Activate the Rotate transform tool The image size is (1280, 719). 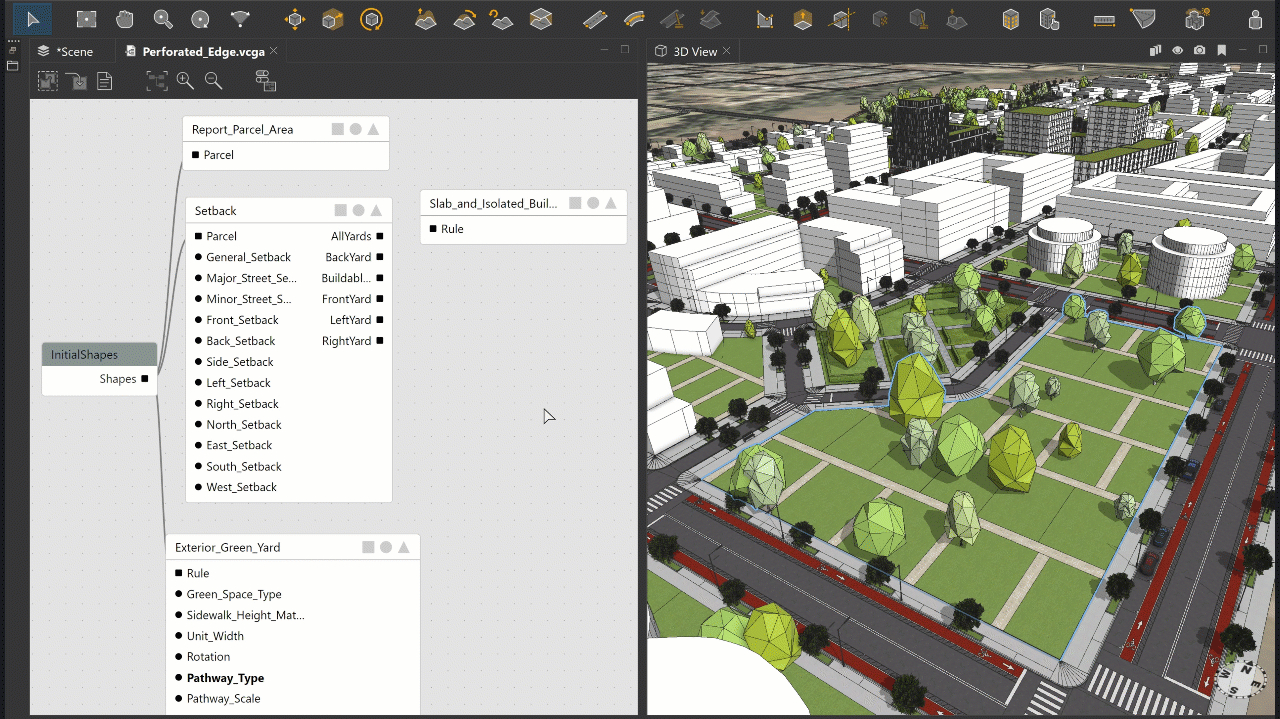tap(371, 19)
